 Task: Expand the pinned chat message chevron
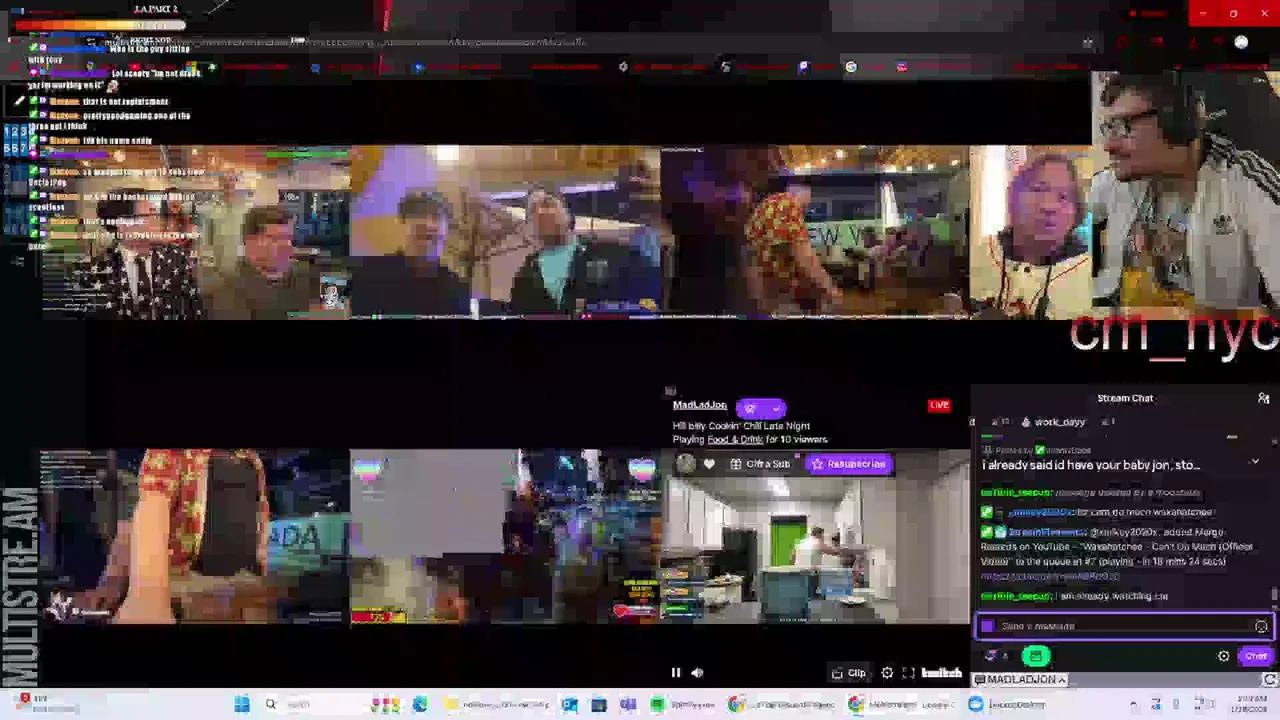pos(1255,462)
